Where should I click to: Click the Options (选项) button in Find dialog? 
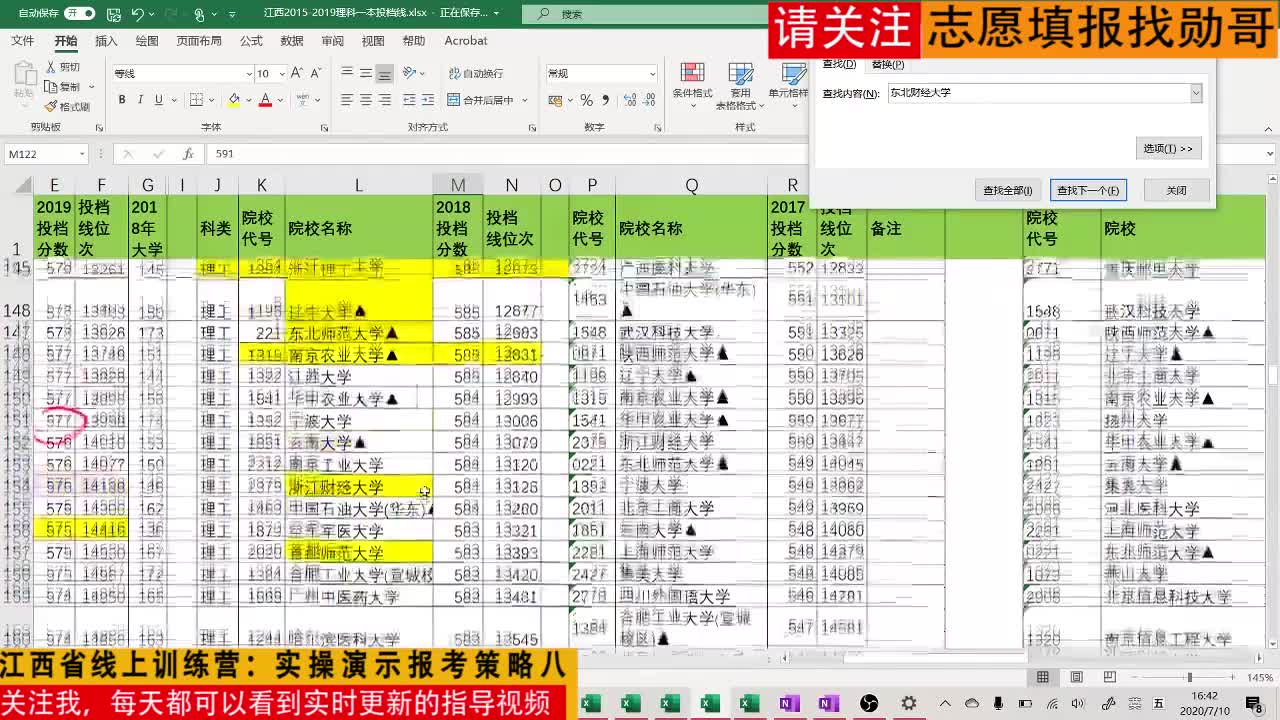click(1168, 148)
